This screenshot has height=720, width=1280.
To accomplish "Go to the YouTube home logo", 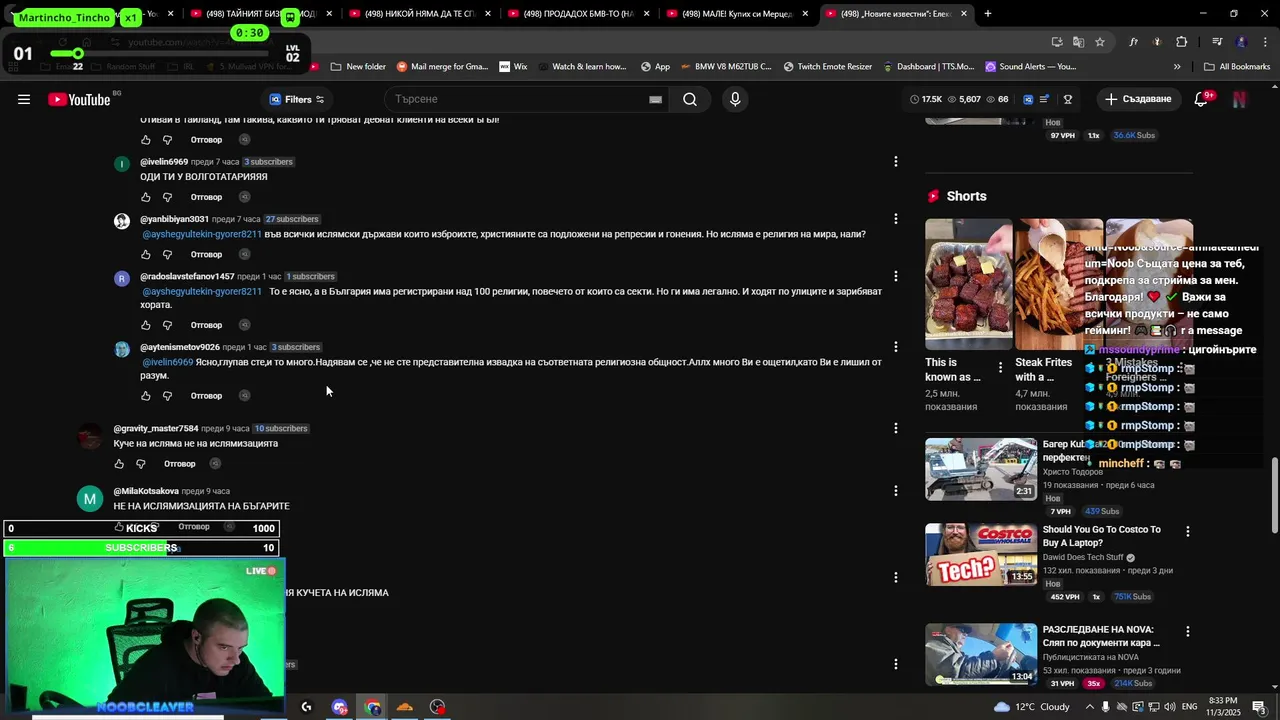I will coord(80,99).
